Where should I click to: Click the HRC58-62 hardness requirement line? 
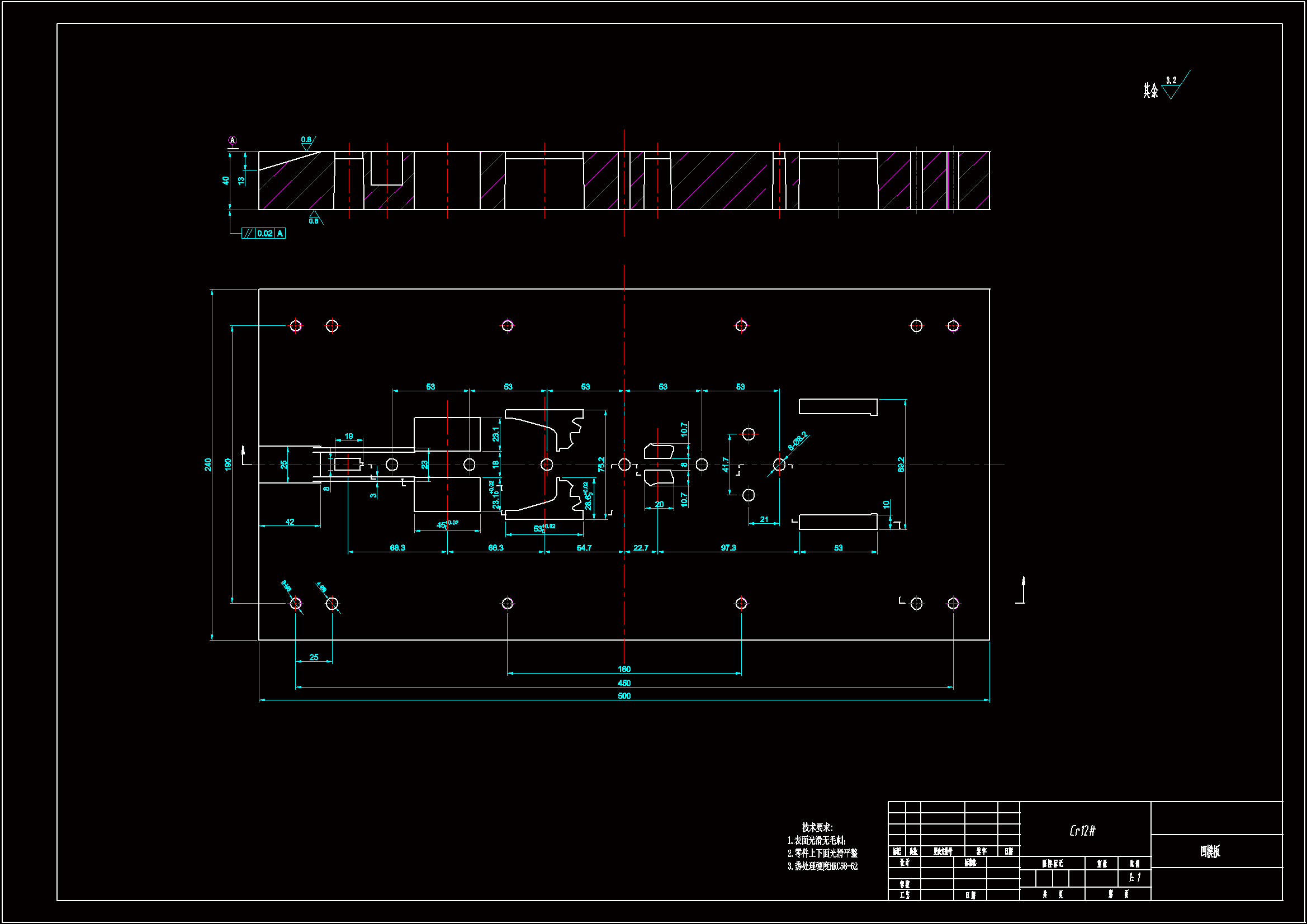pyautogui.click(x=822, y=866)
